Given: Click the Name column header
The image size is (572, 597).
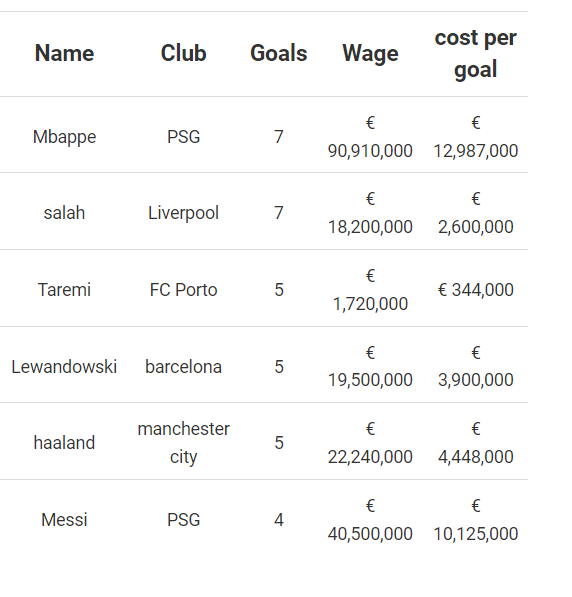Looking at the screenshot, I should (64, 53).
